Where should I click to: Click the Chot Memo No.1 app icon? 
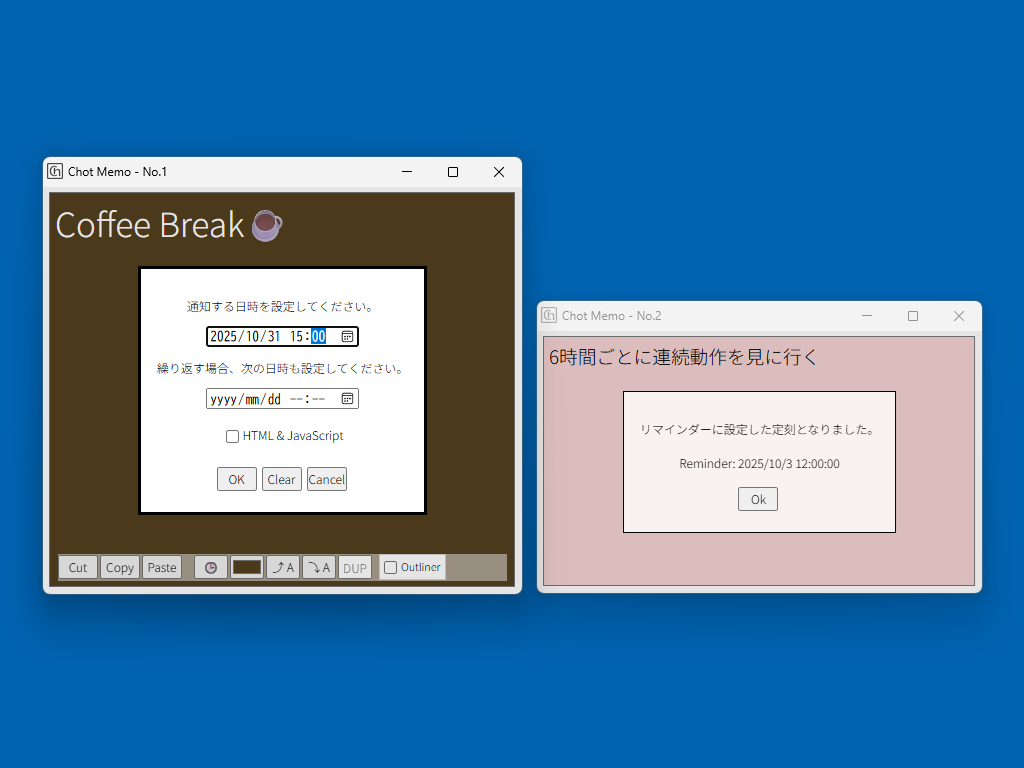pyautogui.click(x=56, y=172)
